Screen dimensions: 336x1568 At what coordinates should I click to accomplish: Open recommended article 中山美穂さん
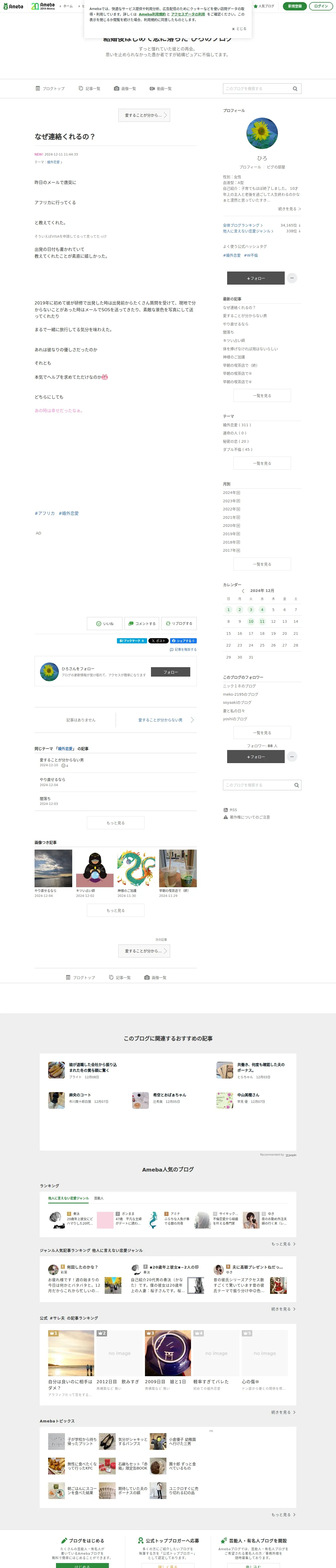point(248,1095)
